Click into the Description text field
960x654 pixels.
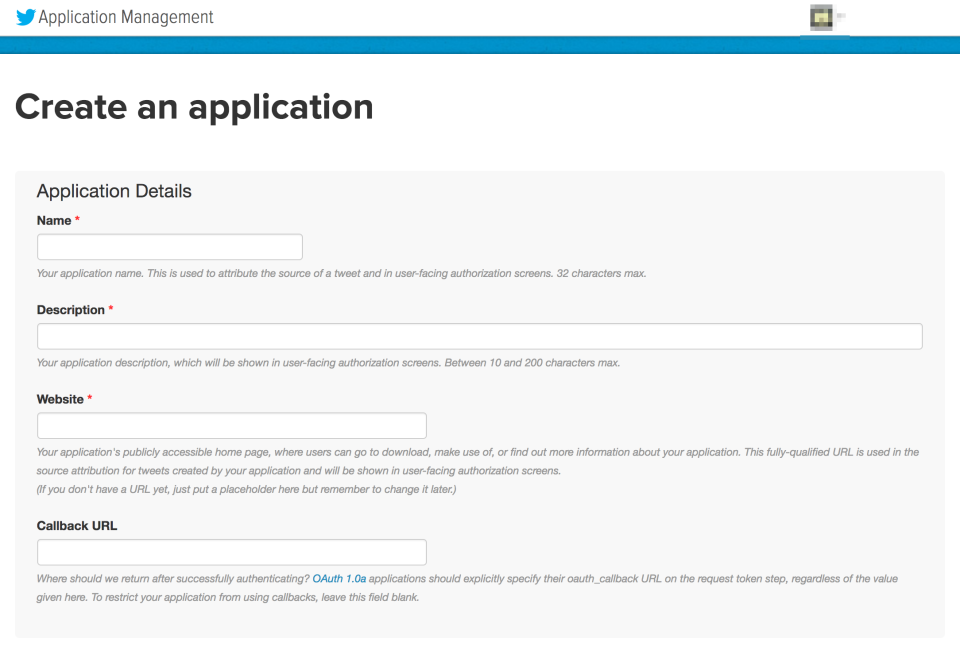coord(479,336)
